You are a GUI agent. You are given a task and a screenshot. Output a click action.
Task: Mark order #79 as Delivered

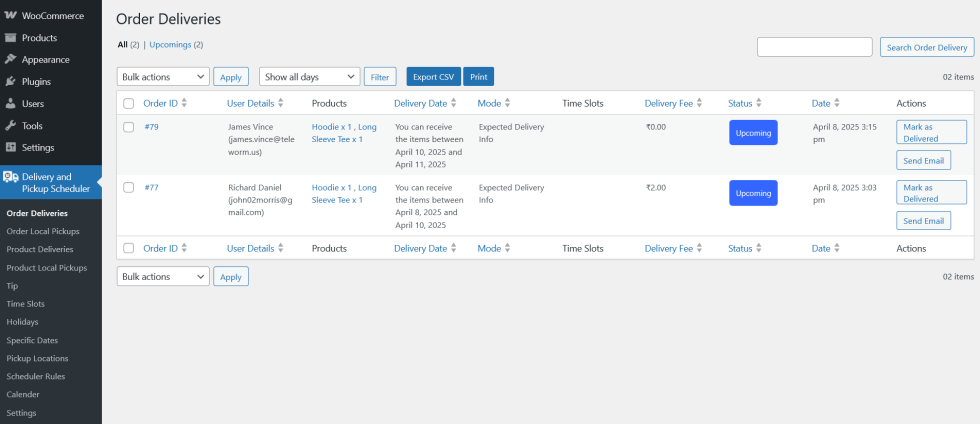(x=931, y=132)
